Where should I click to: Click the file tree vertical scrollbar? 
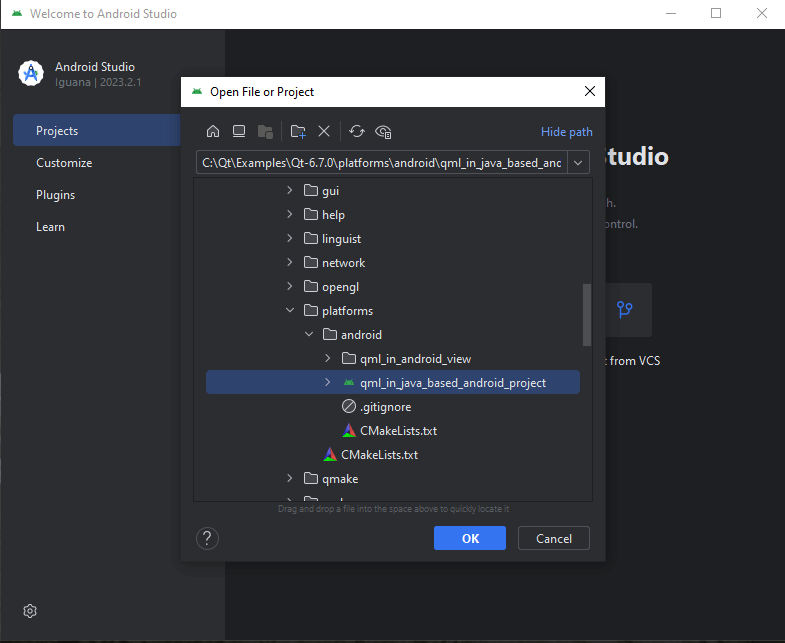tap(587, 314)
